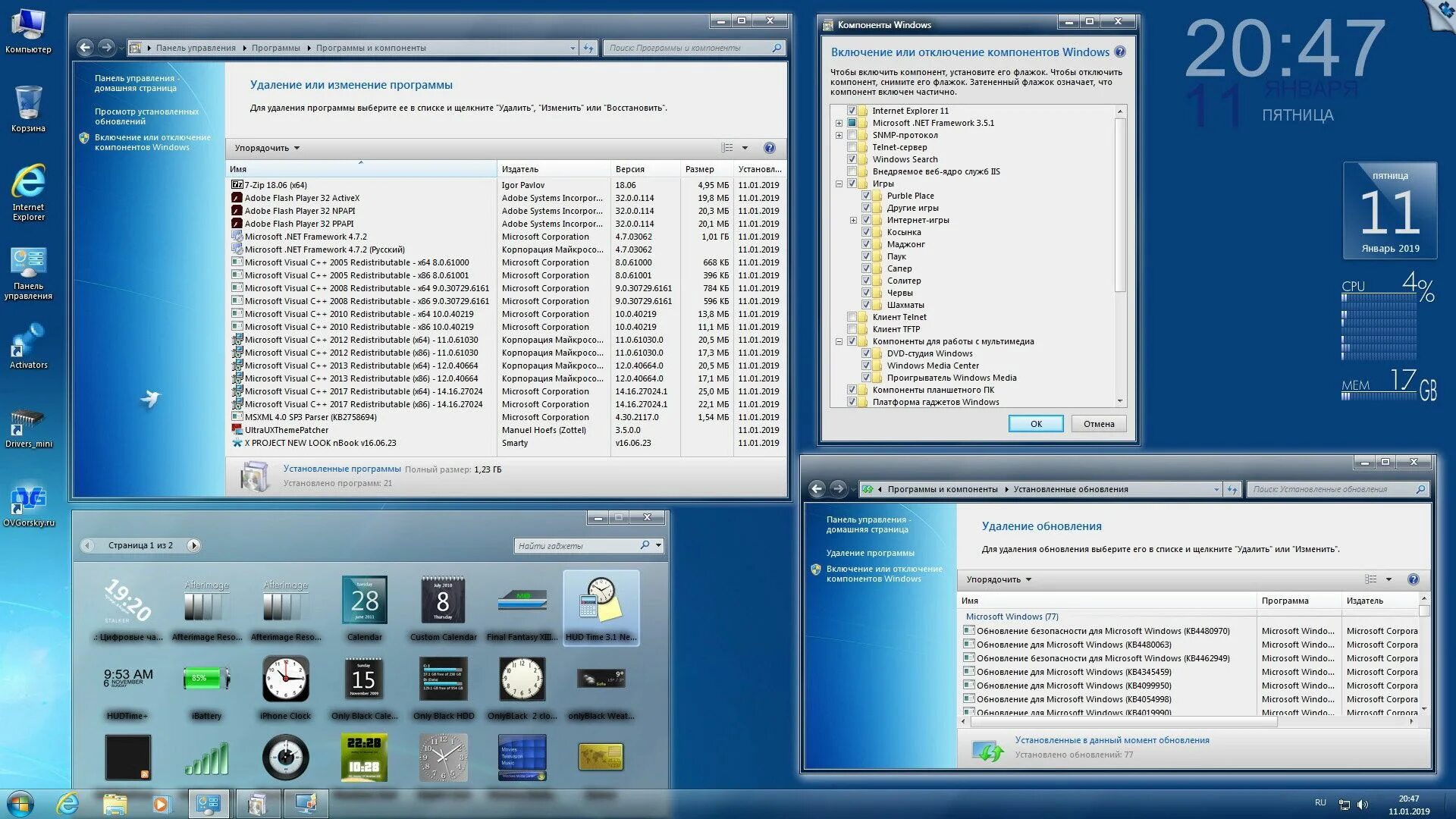Uncheck the Telnet-сервер component checkbox

[x=852, y=147]
